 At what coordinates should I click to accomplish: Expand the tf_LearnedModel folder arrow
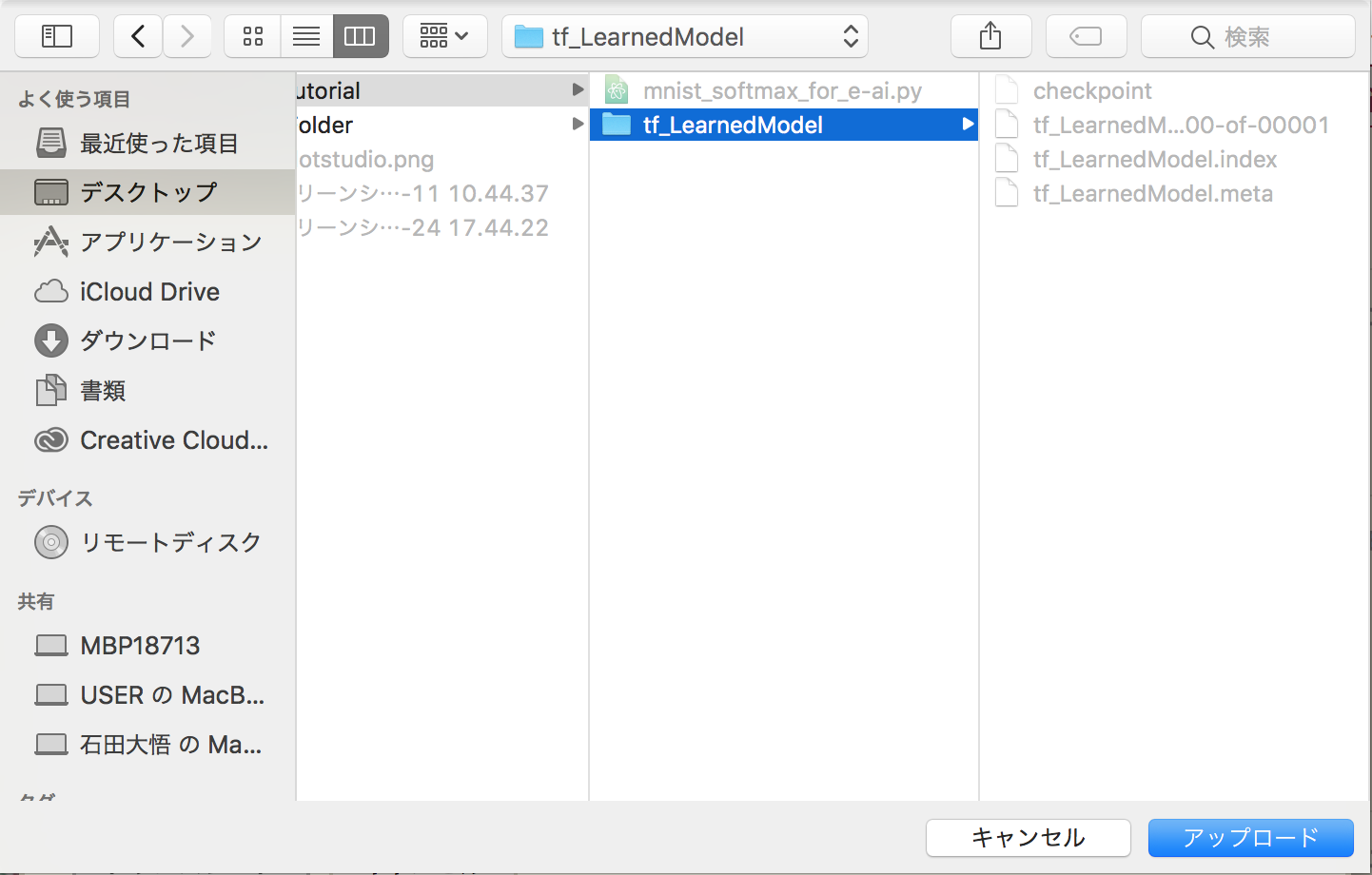[968, 124]
